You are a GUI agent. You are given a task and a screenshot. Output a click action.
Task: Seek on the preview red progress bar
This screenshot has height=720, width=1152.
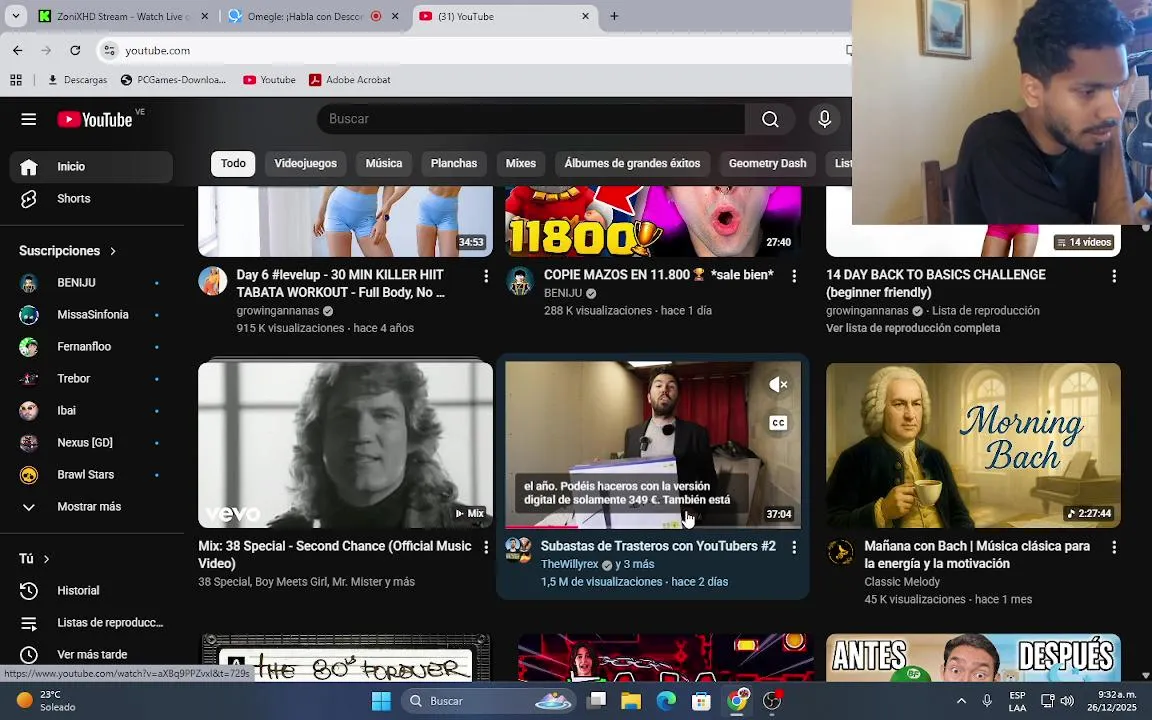click(652, 527)
